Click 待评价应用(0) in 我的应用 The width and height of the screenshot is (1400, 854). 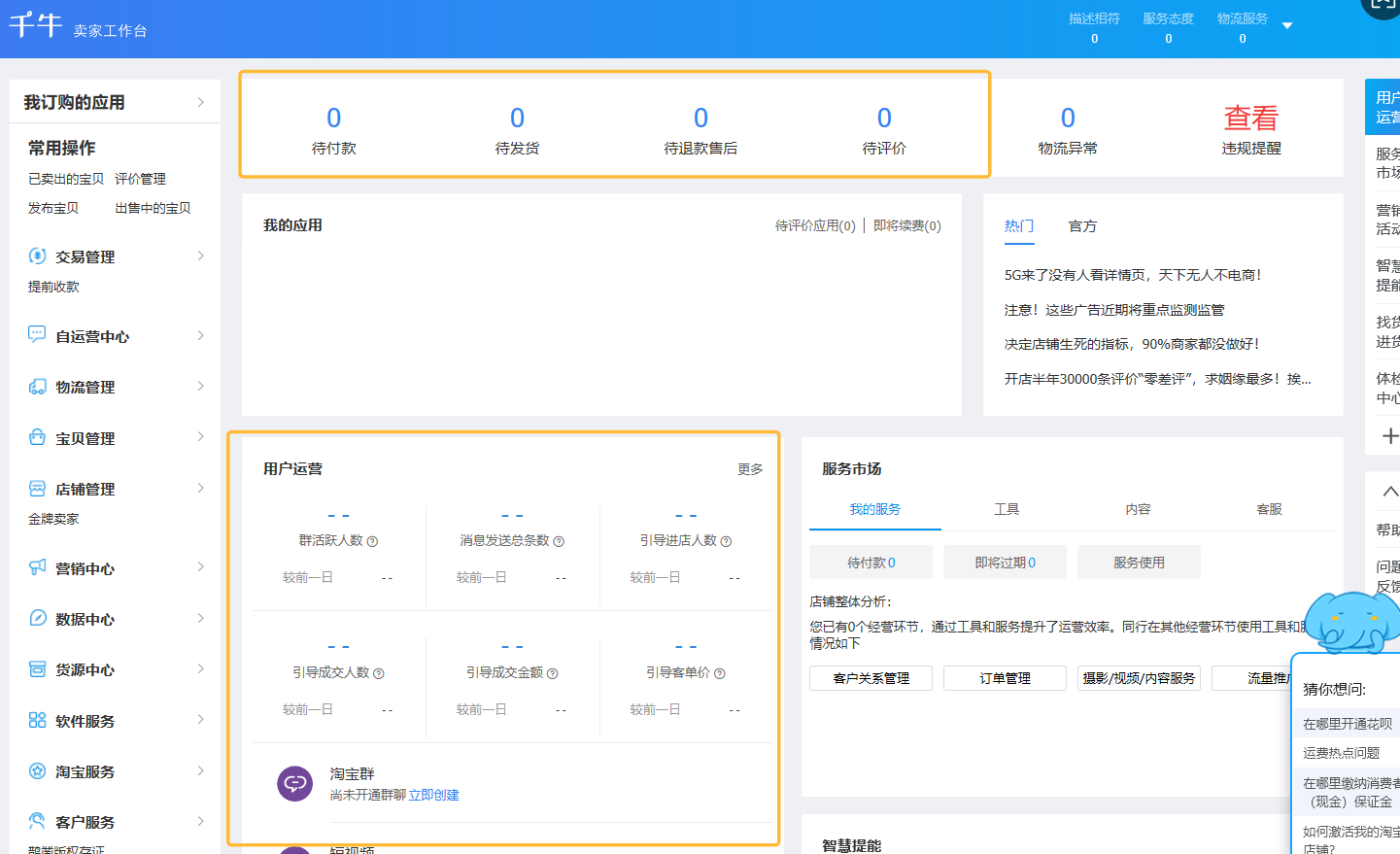[x=815, y=225]
